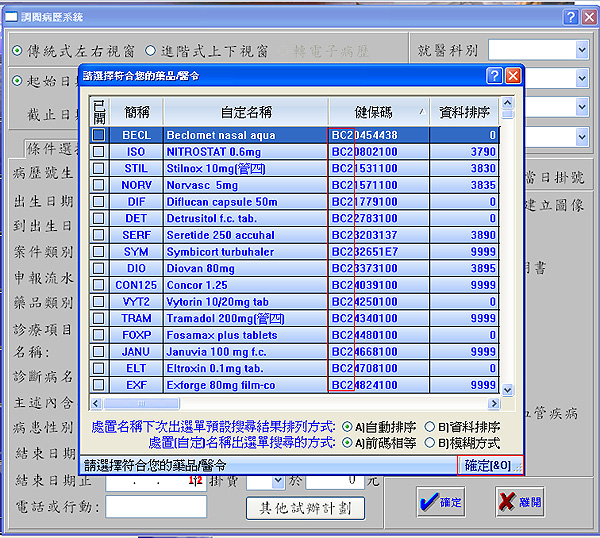Screen dimensions: 600x538
Task: Tick the checkbox next to Norvasc 5mg
Action: (x=98, y=185)
